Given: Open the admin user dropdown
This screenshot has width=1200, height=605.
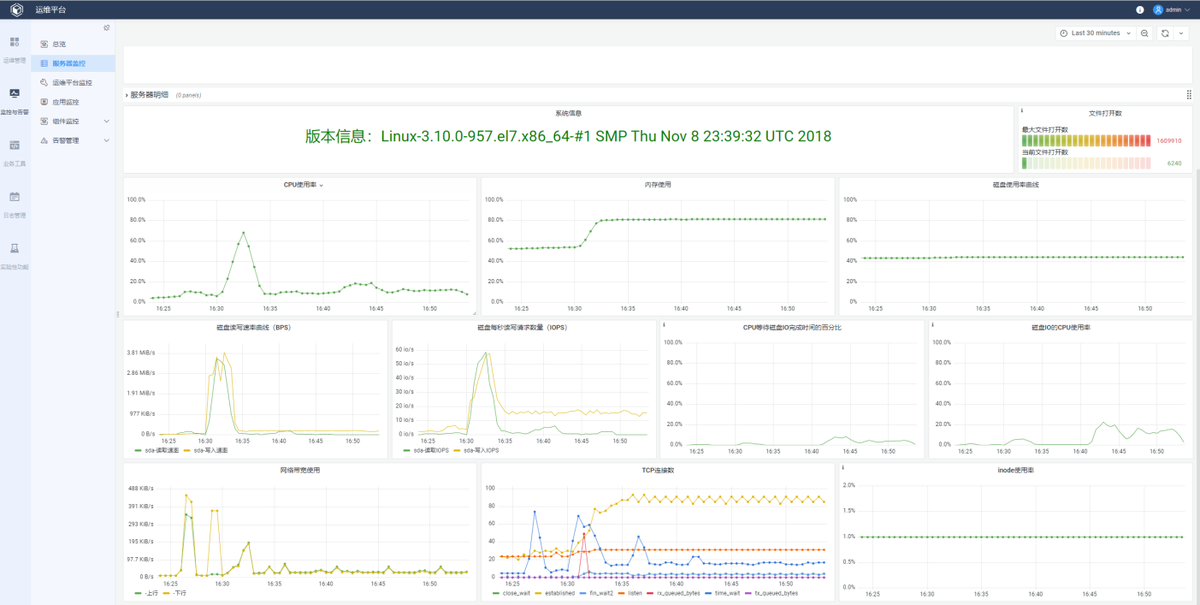Looking at the screenshot, I should coord(1170,9).
